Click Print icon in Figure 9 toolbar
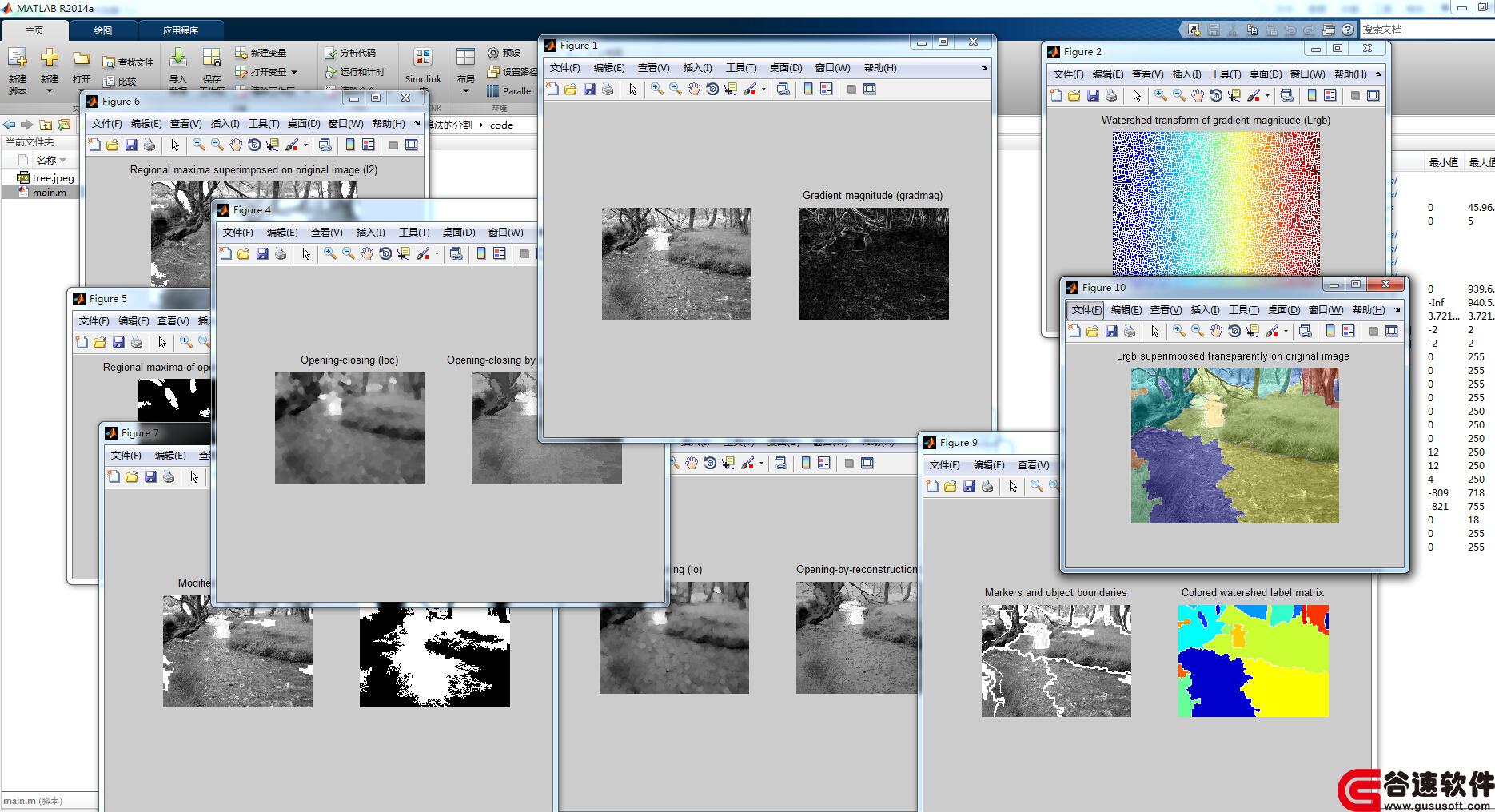Image resolution: width=1495 pixels, height=812 pixels. pos(987,486)
